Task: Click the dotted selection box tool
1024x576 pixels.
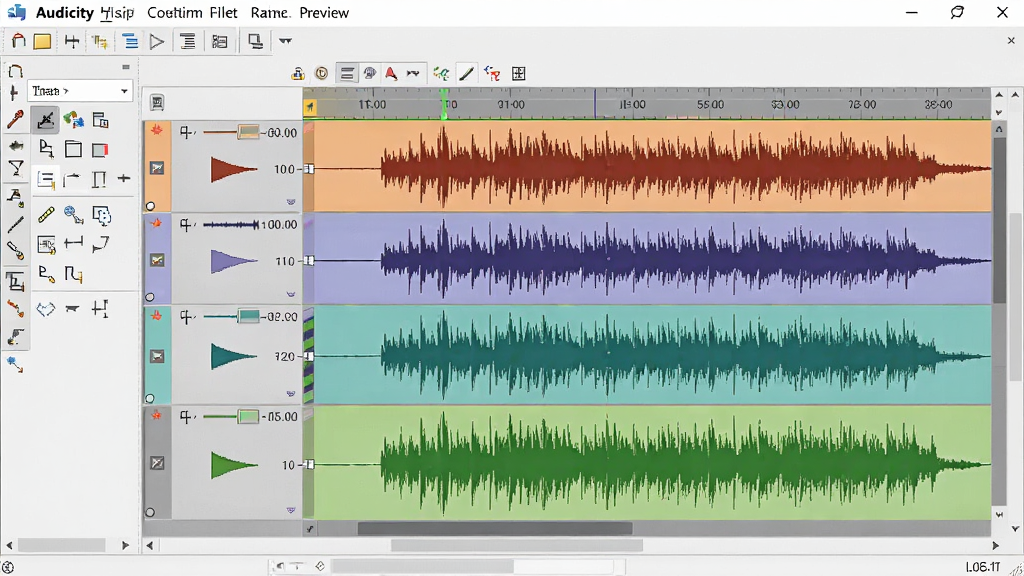Action: pos(101,215)
